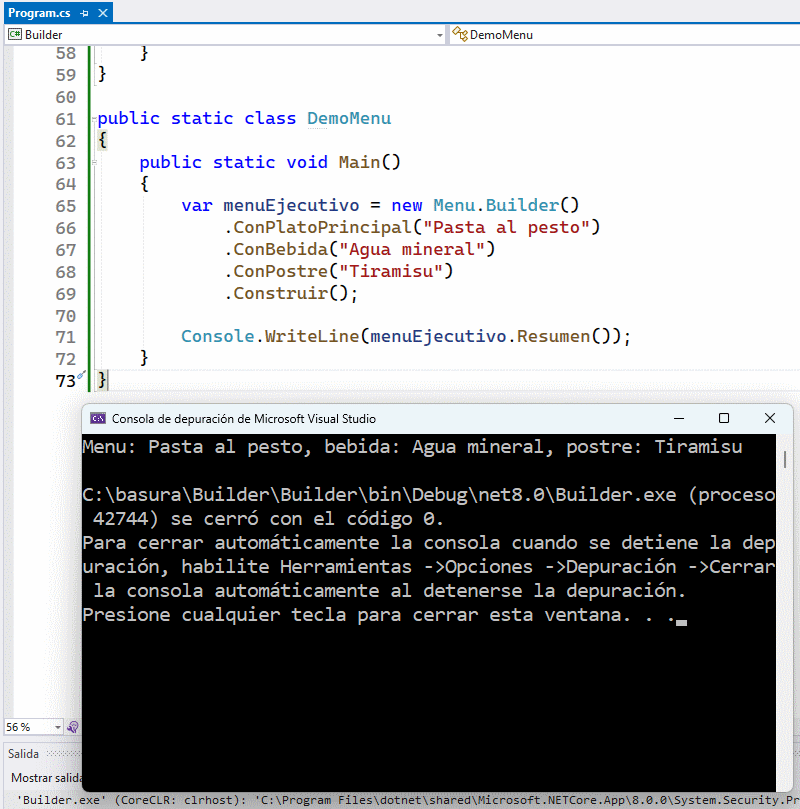Image resolution: width=800 pixels, height=809 pixels.
Task: Click the code health indicator icon beside zoom
Action: click(73, 727)
